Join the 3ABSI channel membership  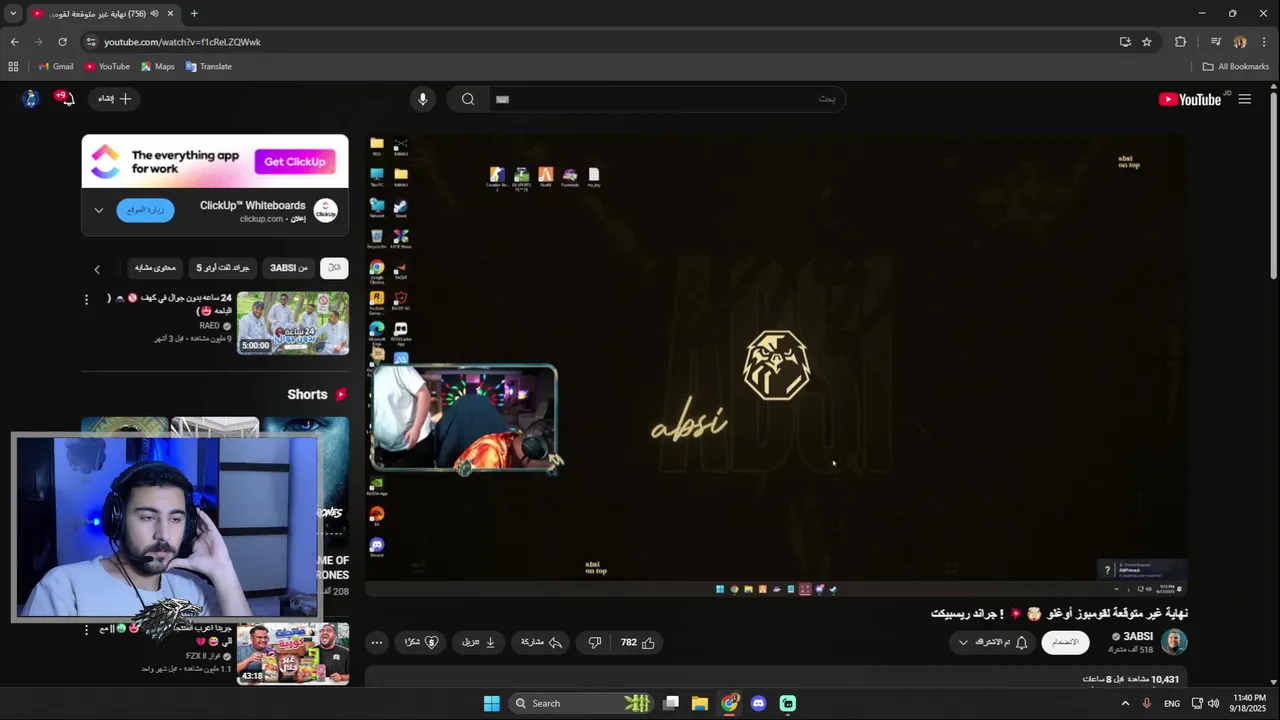[x=1065, y=642]
